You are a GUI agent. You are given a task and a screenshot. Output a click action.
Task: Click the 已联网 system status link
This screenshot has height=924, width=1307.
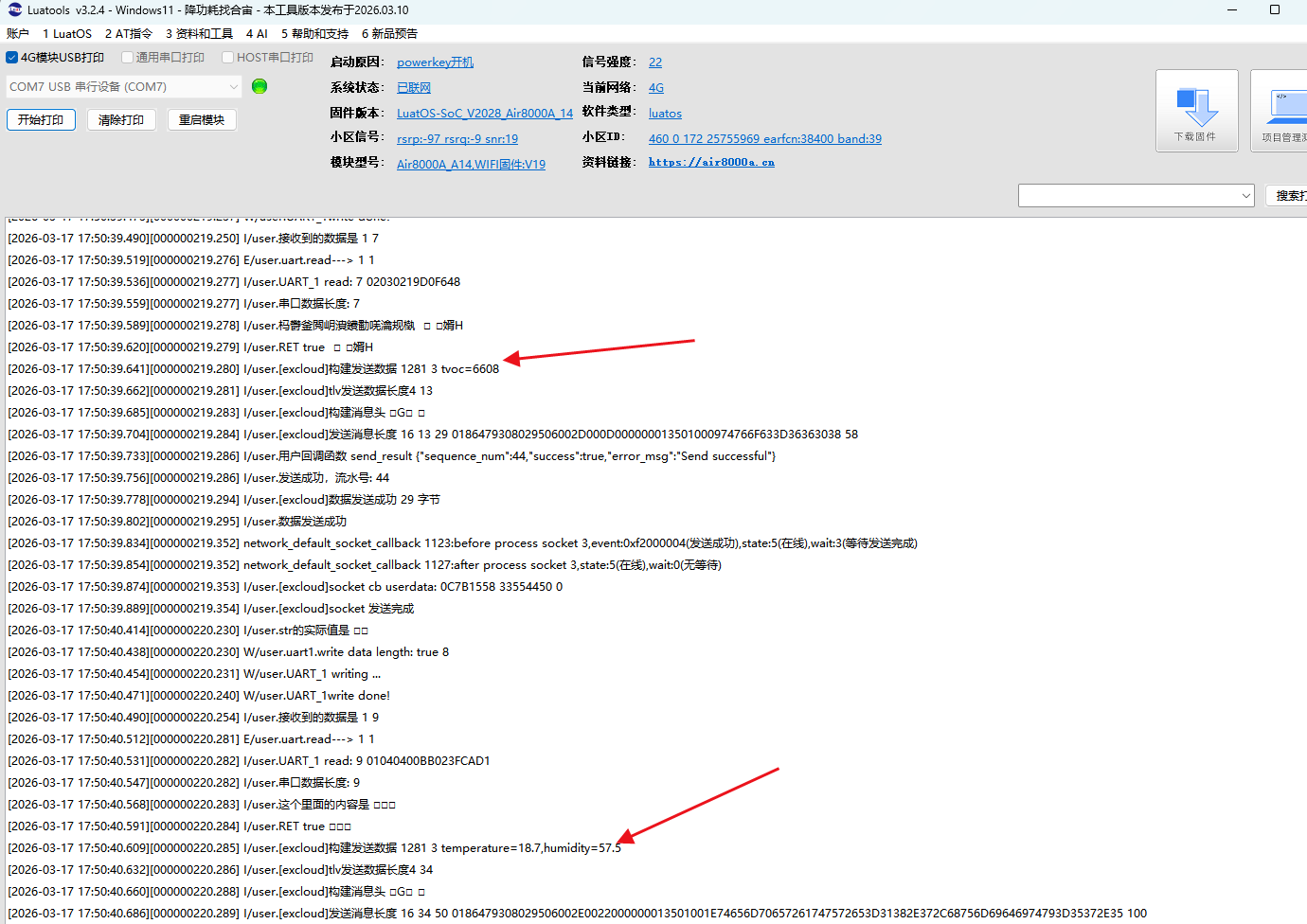(x=414, y=88)
